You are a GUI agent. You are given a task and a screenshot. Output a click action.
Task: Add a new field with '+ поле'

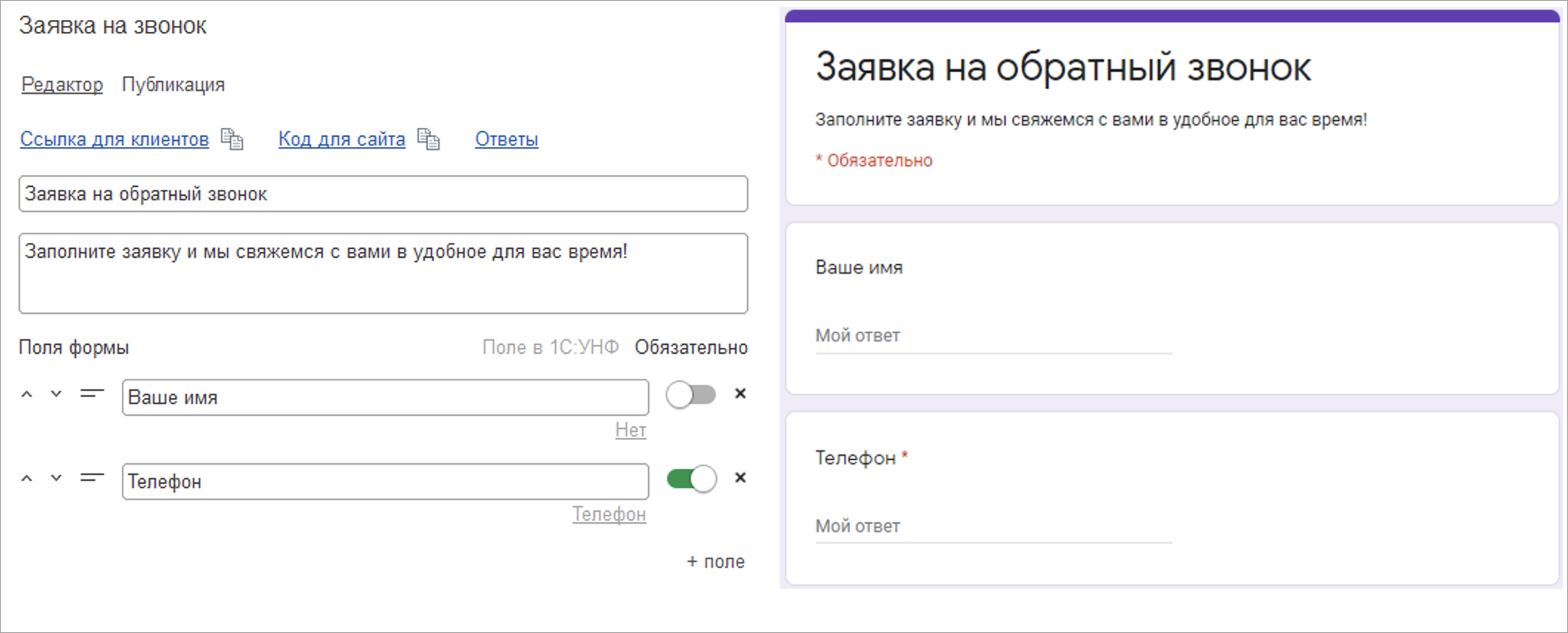tap(716, 562)
